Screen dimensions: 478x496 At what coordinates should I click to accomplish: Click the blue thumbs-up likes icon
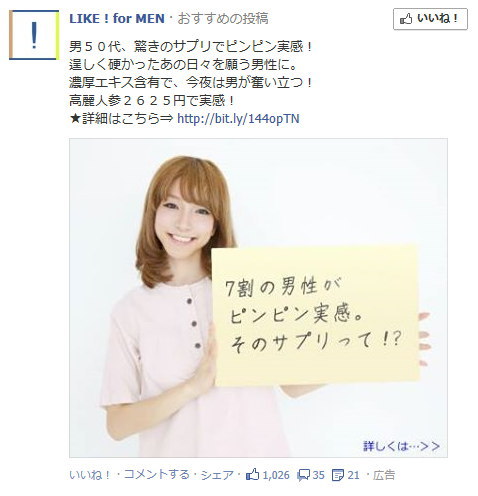252,474
